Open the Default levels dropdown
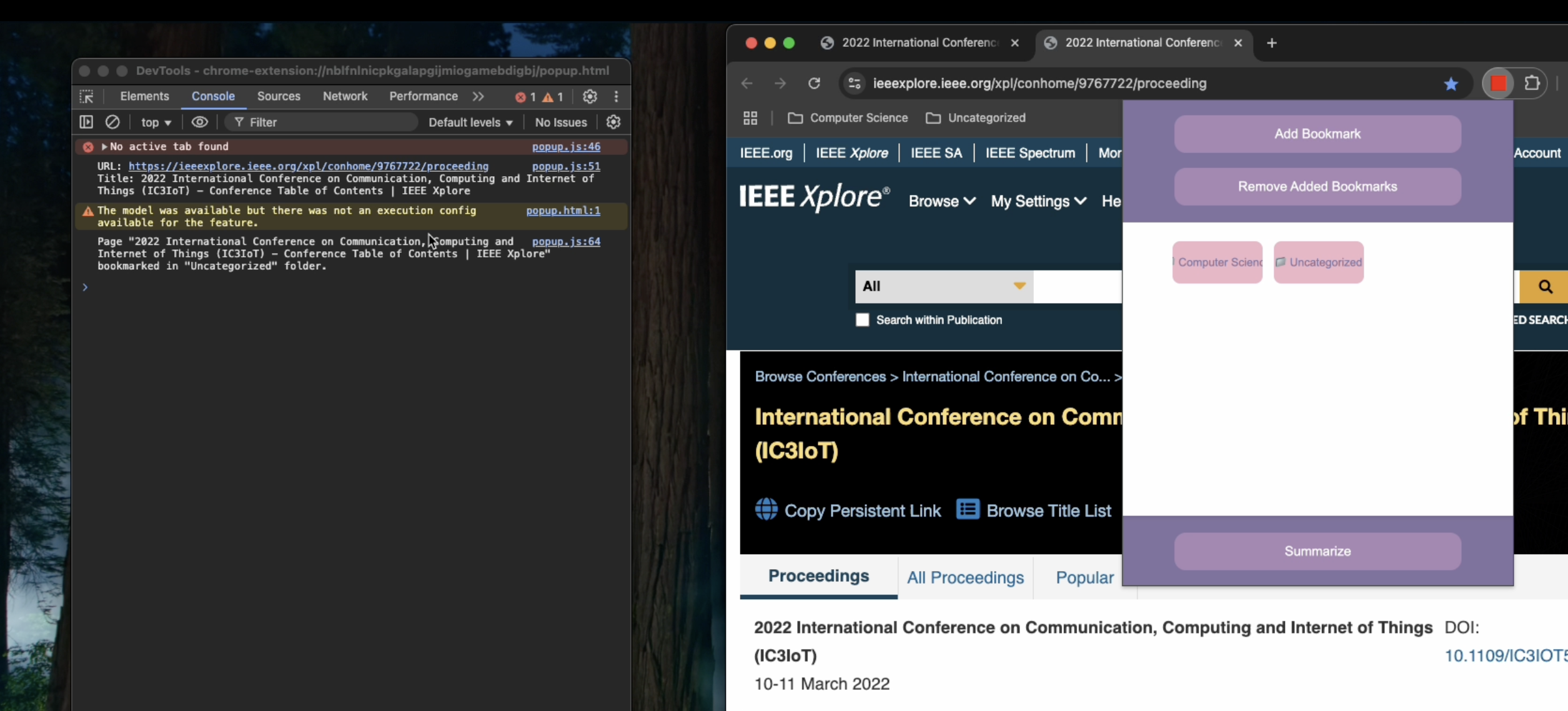The width and height of the screenshot is (1568, 711). click(470, 122)
